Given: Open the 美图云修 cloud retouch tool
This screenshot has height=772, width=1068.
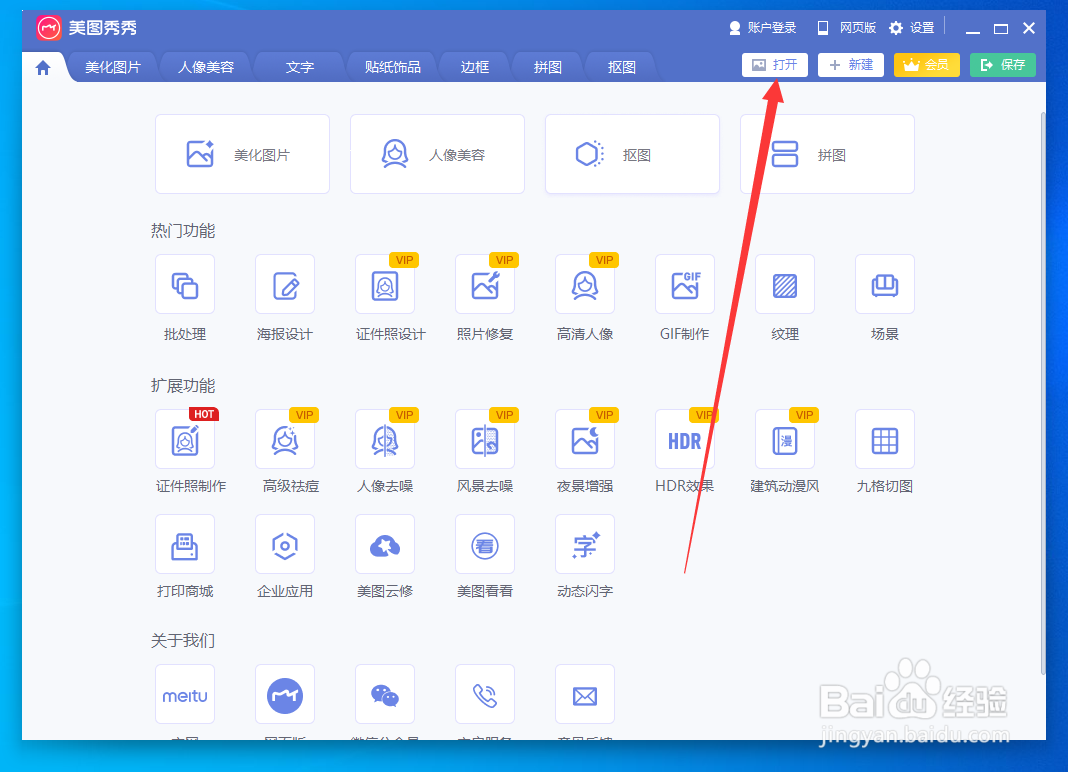Looking at the screenshot, I should click(385, 544).
